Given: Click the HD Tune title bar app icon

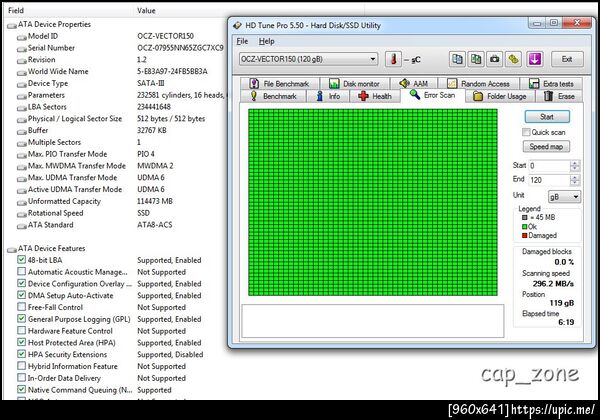Looking at the screenshot, I should click(x=237, y=25).
